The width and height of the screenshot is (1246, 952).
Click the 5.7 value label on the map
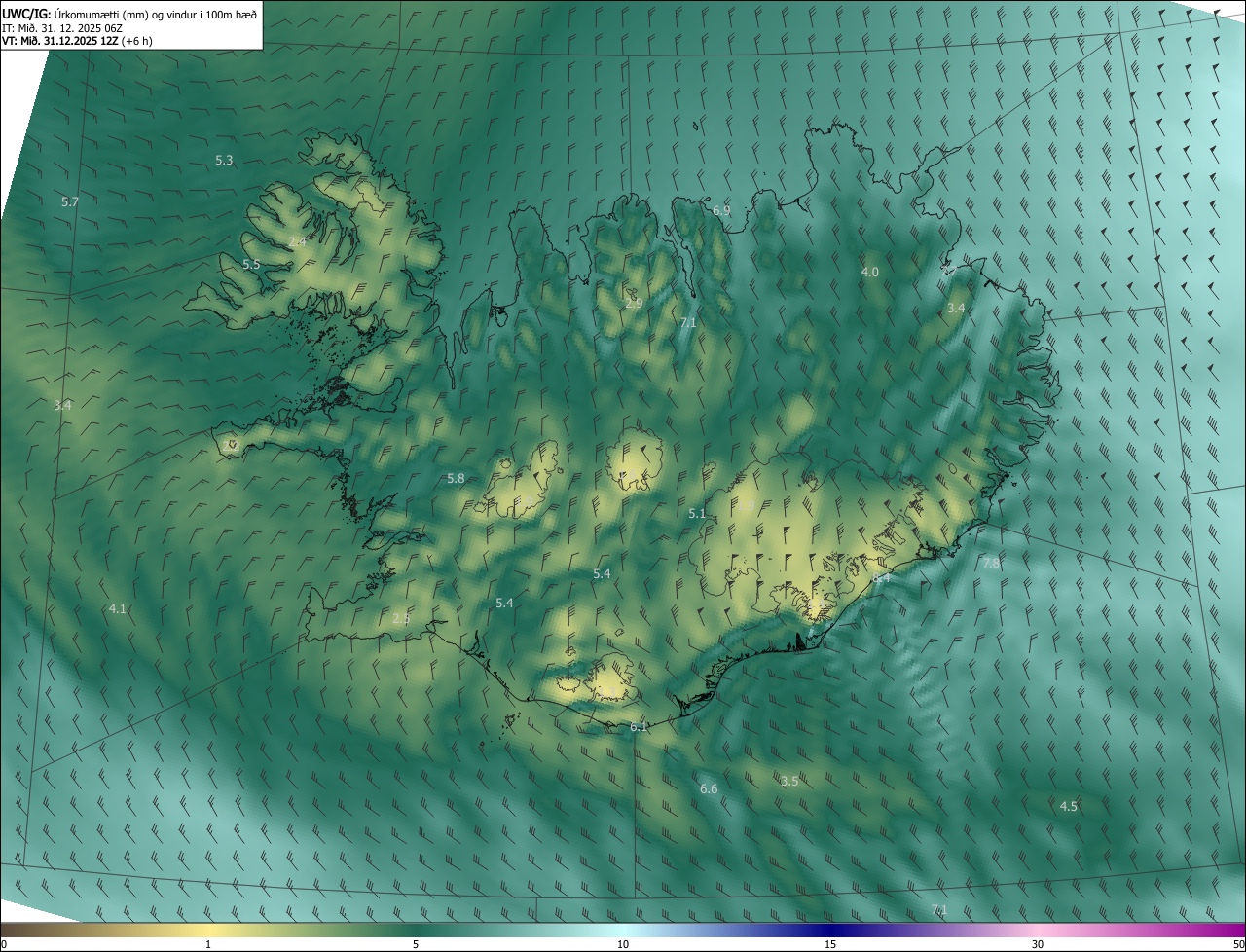point(70,201)
